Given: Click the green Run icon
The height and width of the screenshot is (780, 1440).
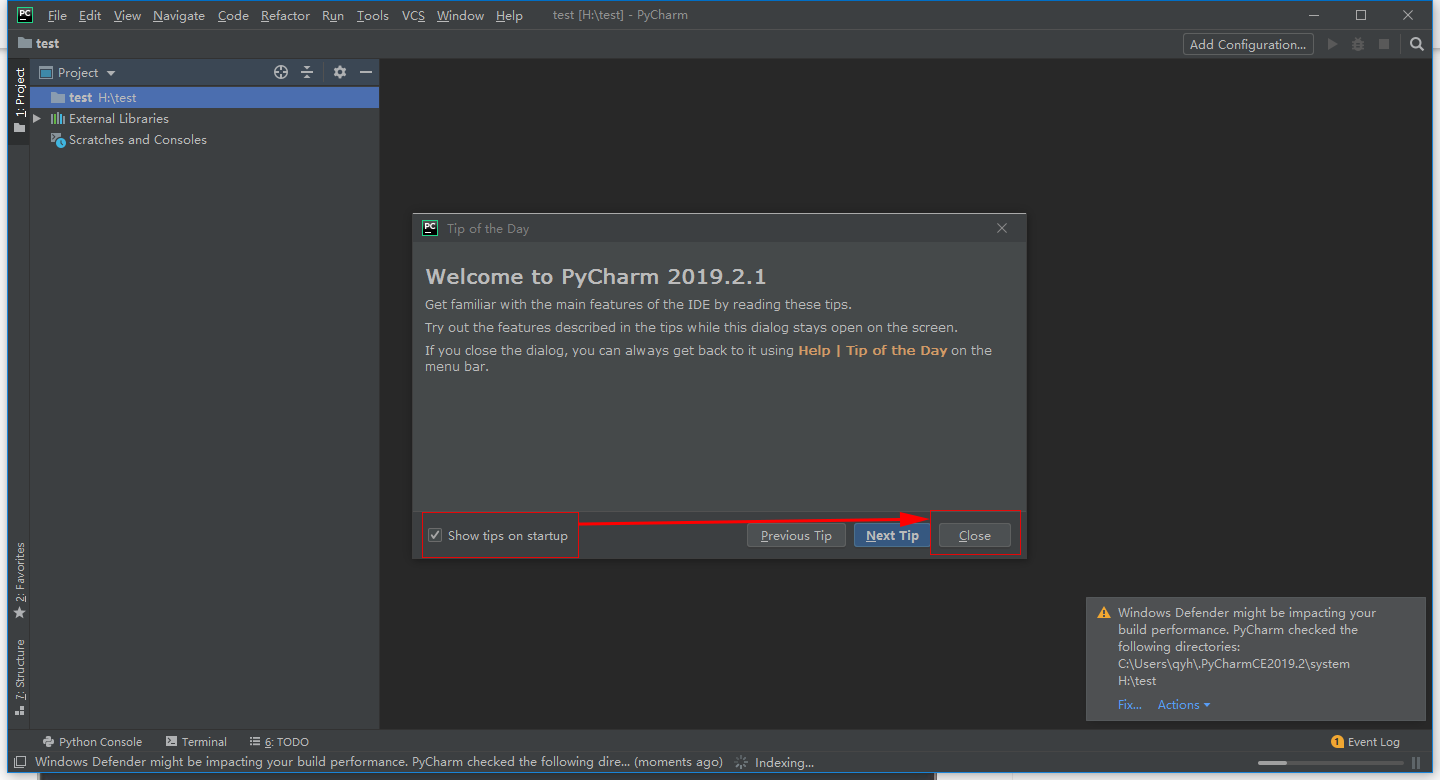Looking at the screenshot, I should pyautogui.click(x=1332, y=44).
